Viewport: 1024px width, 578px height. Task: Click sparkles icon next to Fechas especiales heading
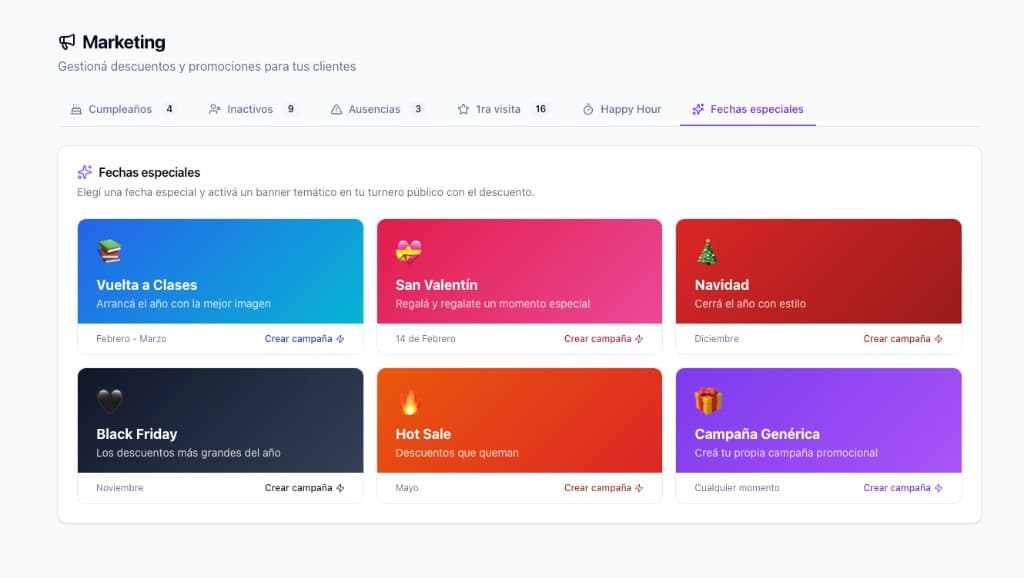point(85,172)
